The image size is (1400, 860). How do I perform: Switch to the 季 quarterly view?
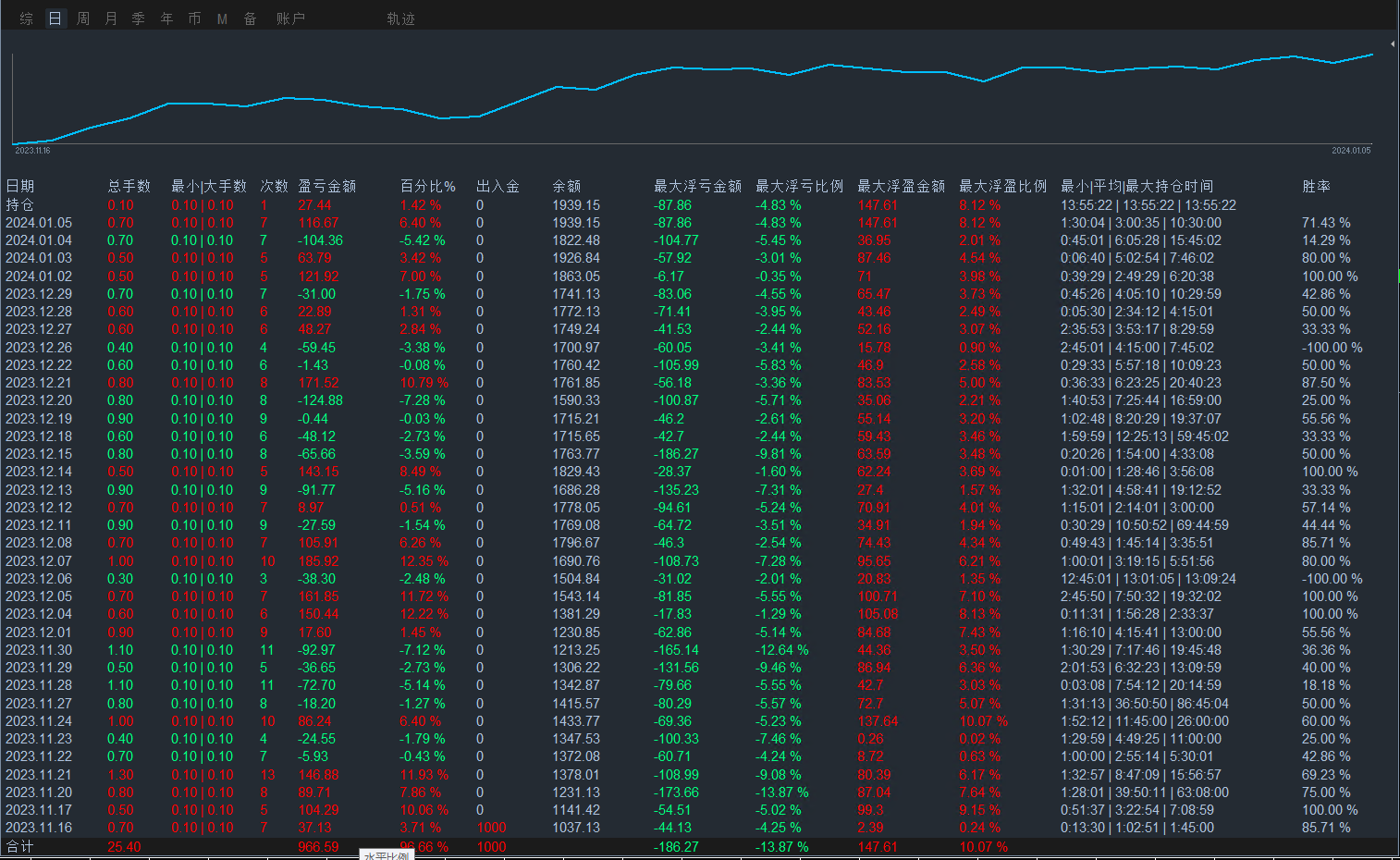pos(139,18)
